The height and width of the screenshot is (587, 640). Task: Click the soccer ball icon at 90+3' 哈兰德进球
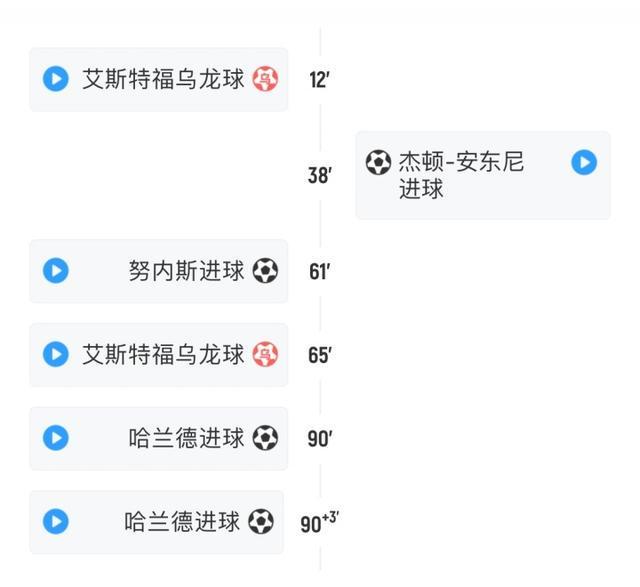[261, 521]
